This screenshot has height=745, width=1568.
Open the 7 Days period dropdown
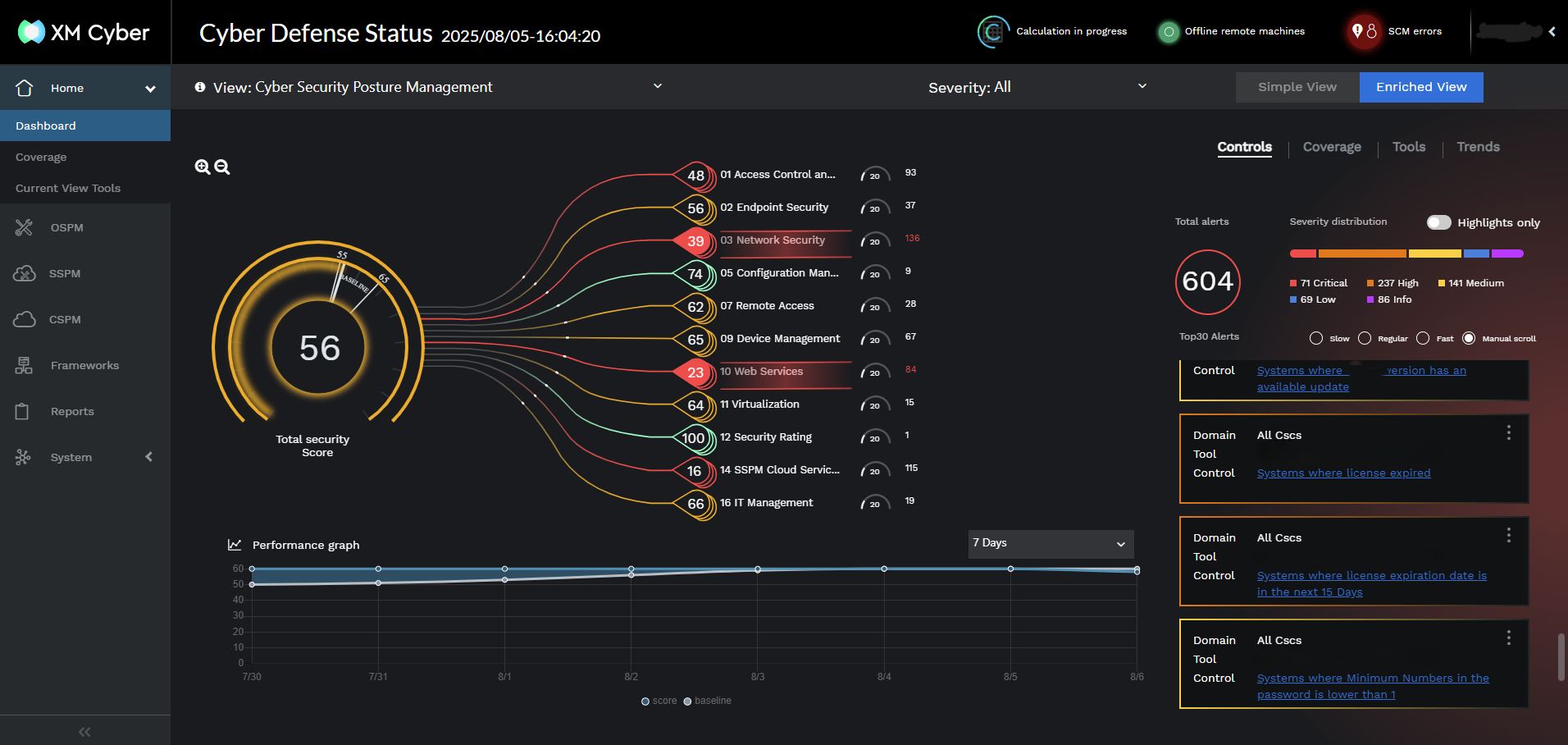coord(1051,543)
